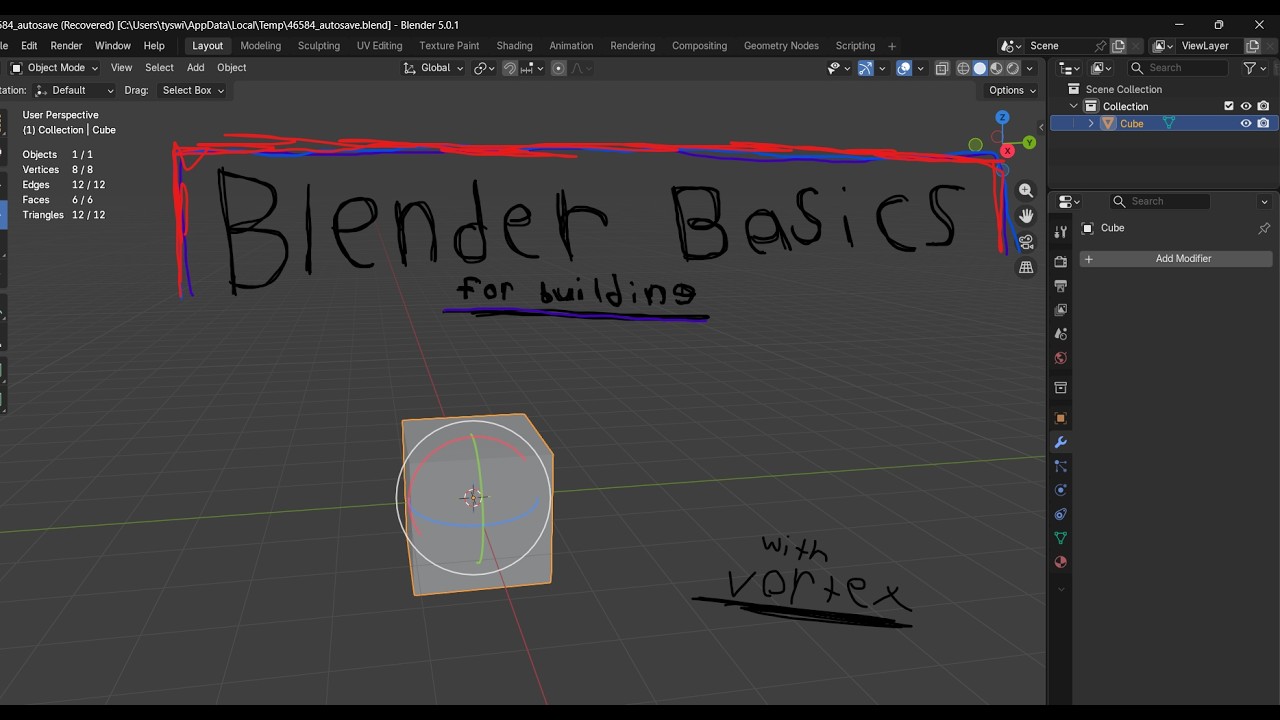Click the red X axis gizmo ball

(1007, 151)
